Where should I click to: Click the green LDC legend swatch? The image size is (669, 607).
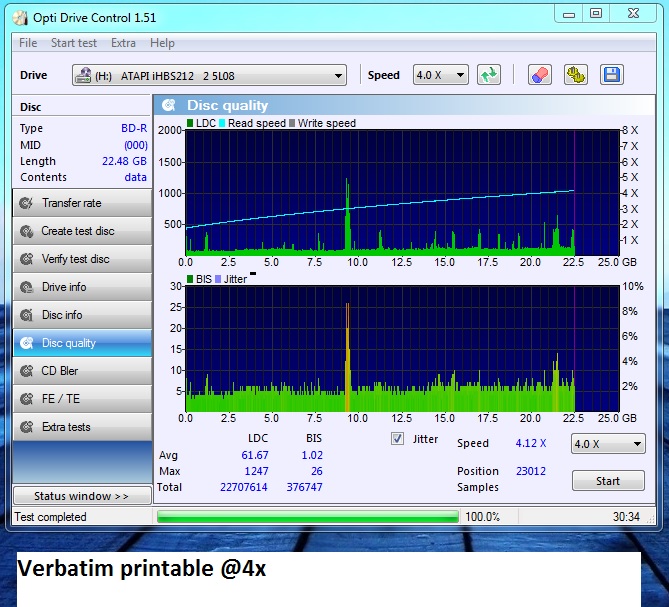coord(190,123)
